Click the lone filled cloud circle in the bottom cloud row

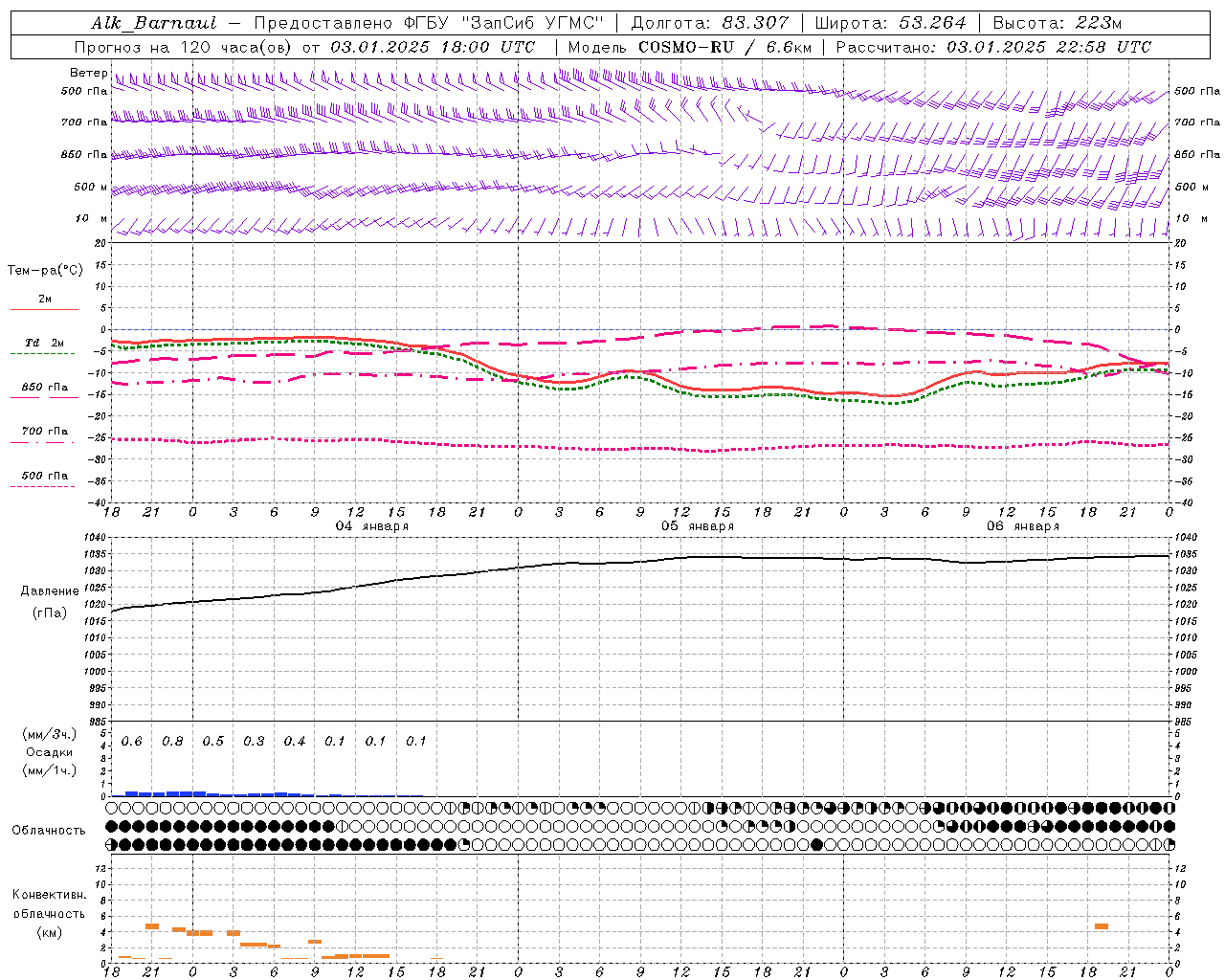816,844
